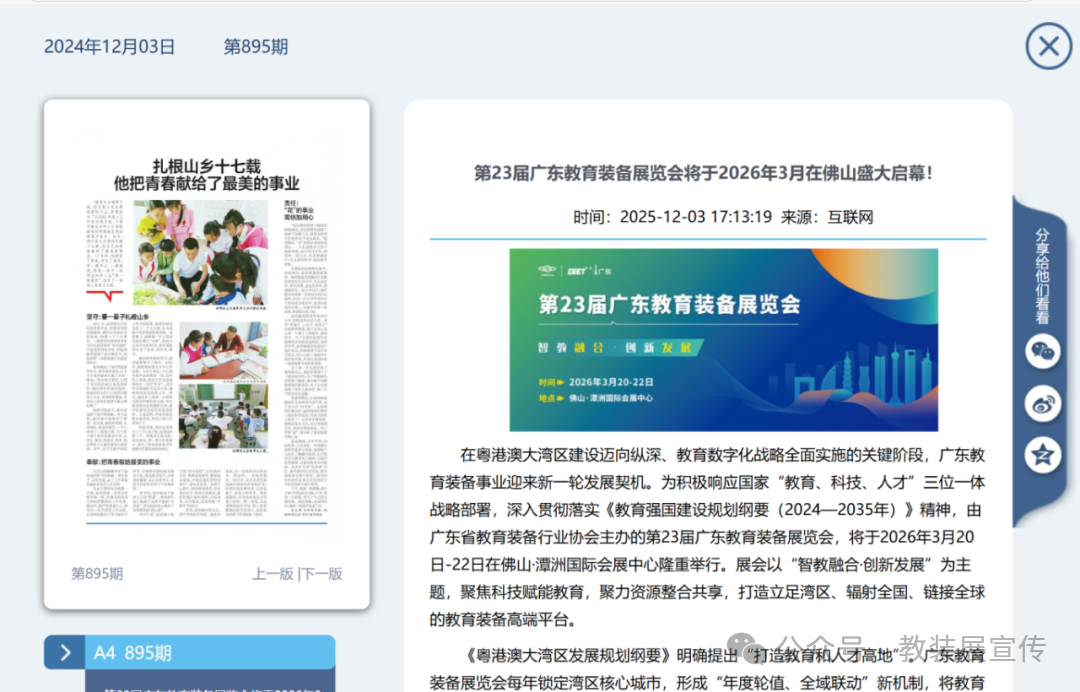Image resolution: width=1080 pixels, height=692 pixels.
Task: Select the date 2024年12月03日
Action: point(109,46)
